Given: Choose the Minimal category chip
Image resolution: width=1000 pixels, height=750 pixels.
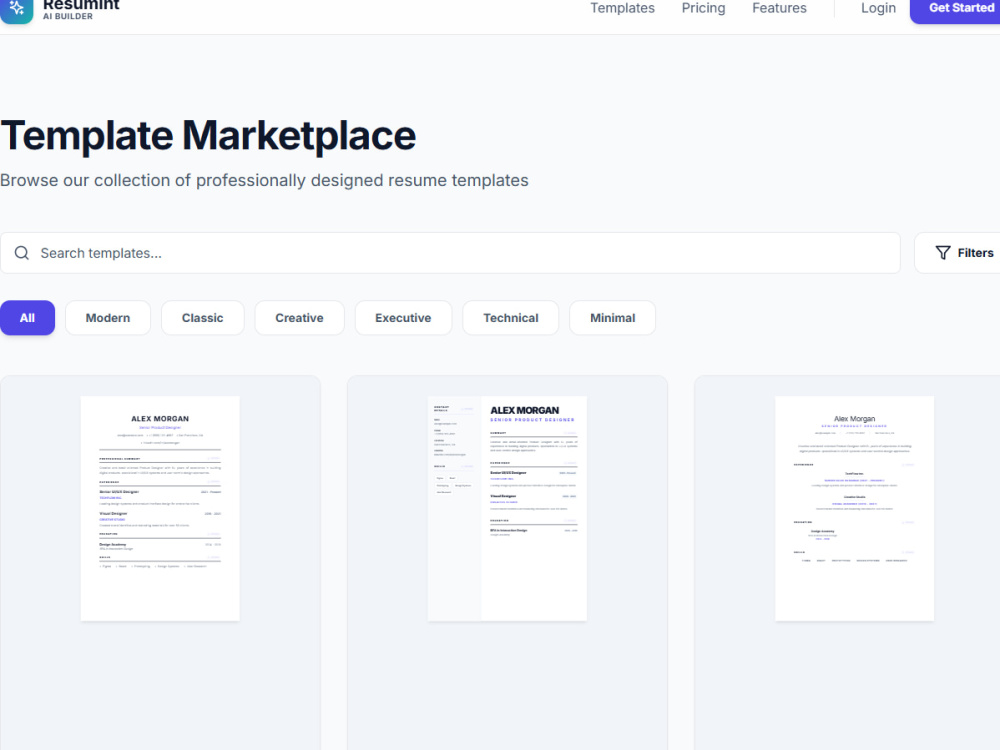Looking at the screenshot, I should [x=612, y=318].
